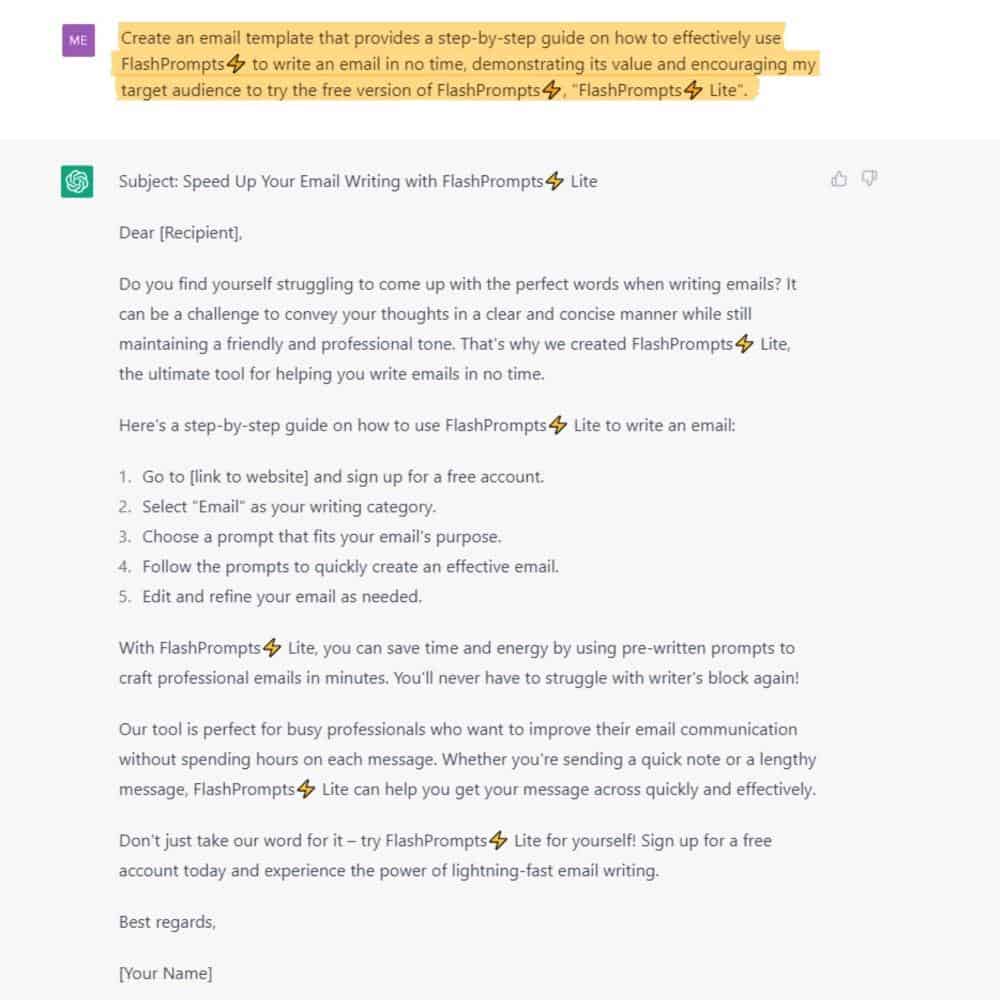Screen dimensions: 1000x1000
Task: Click the '[link to website]' placeholder in step 1
Action: [249, 476]
